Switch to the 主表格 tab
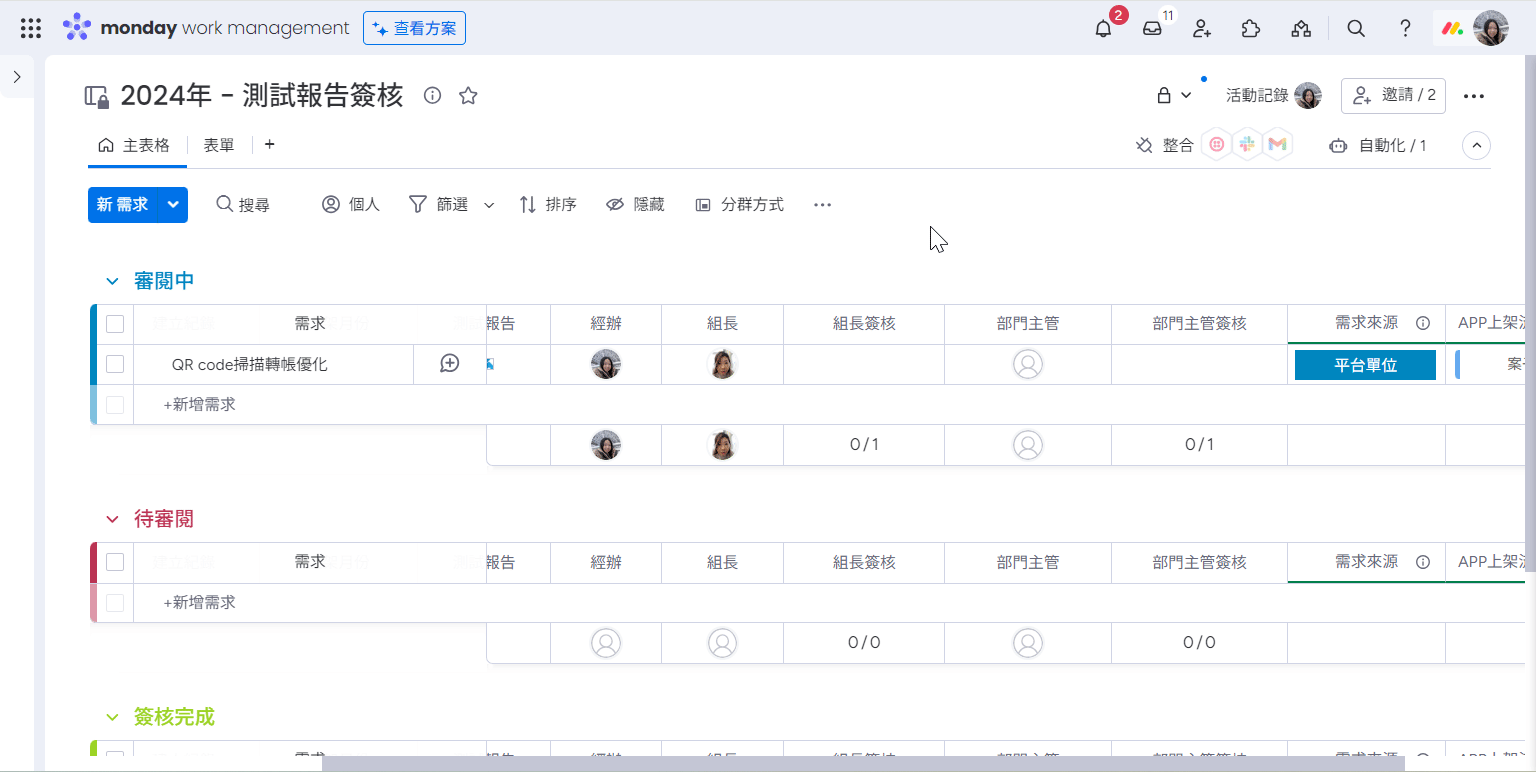This screenshot has height=772, width=1536. pyautogui.click(x=134, y=145)
